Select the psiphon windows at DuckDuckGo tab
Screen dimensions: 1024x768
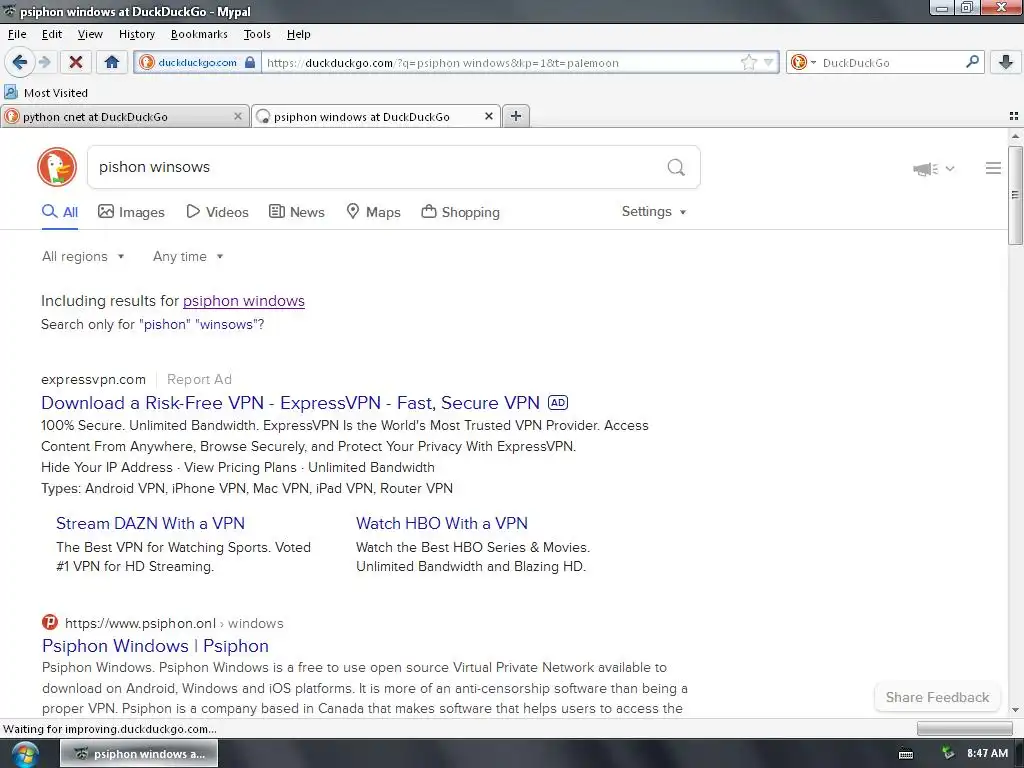pos(376,116)
